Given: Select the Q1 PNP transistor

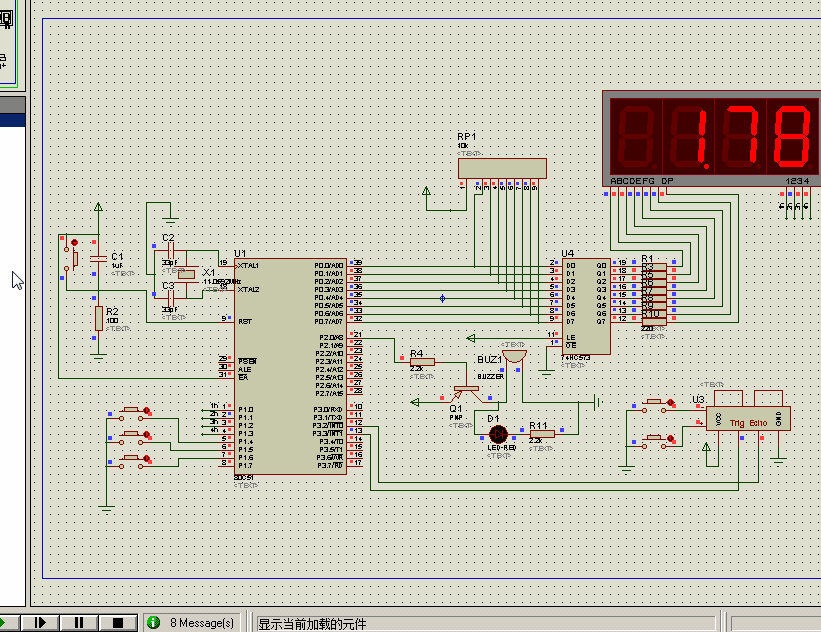Looking at the screenshot, I should [x=467, y=393].
